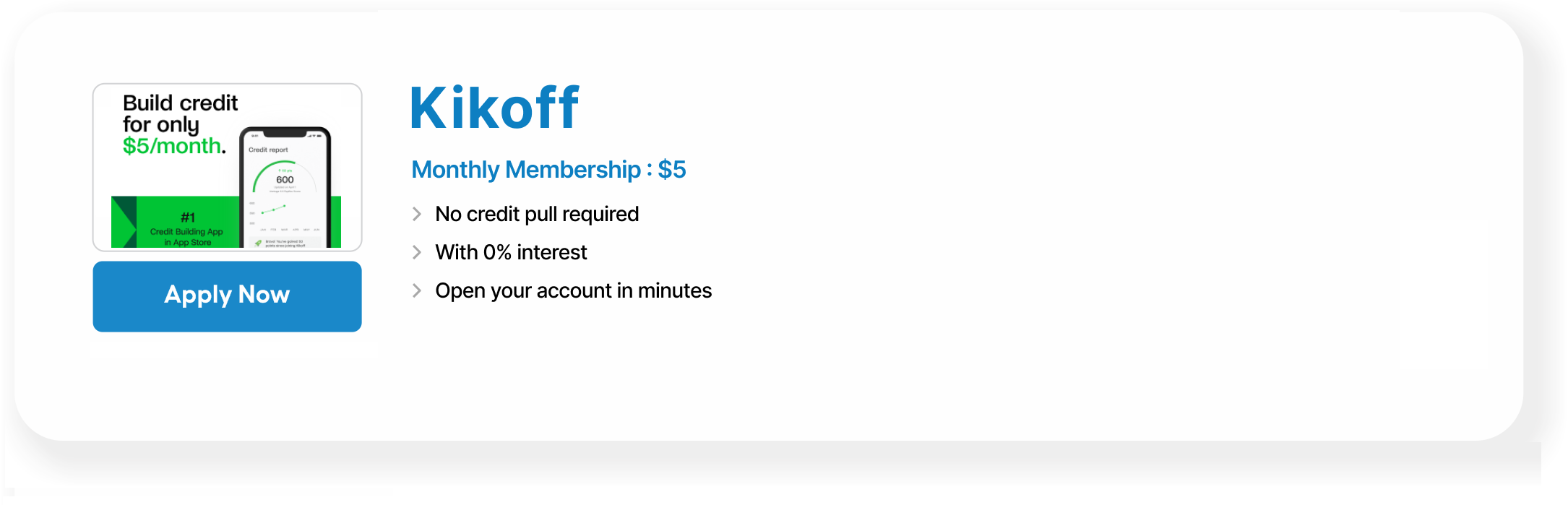Click the green strip right of phone
The width and height of the screenshot is (1568, 505).
coord(336,222)
